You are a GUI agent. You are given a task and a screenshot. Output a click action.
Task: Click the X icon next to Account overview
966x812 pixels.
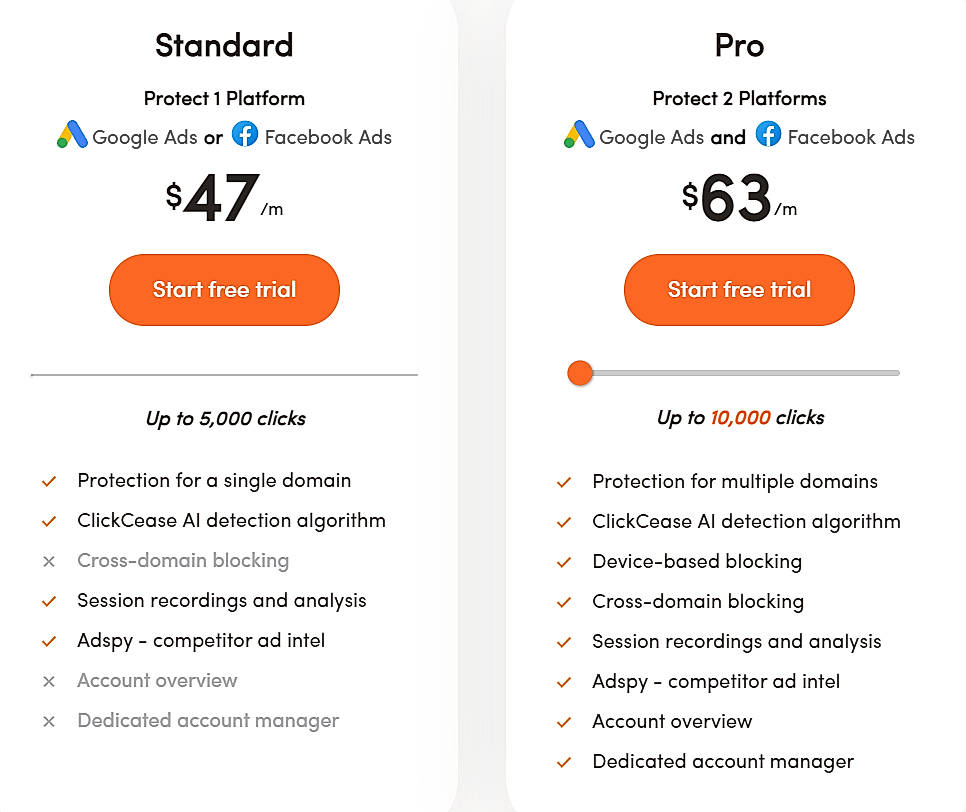pos(49,681)
